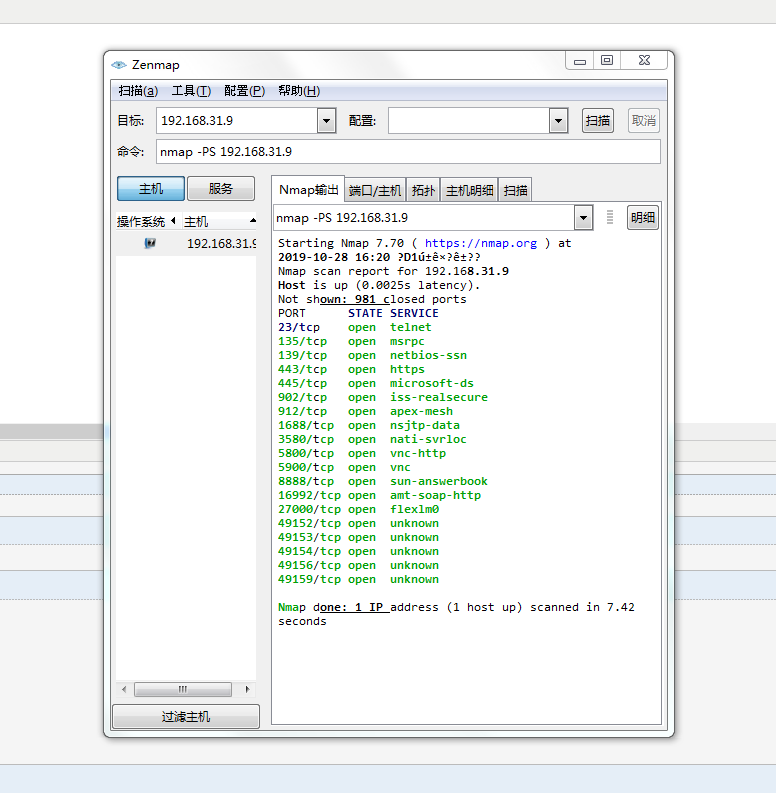Click the 5900/tcp vnc output line

344,467
